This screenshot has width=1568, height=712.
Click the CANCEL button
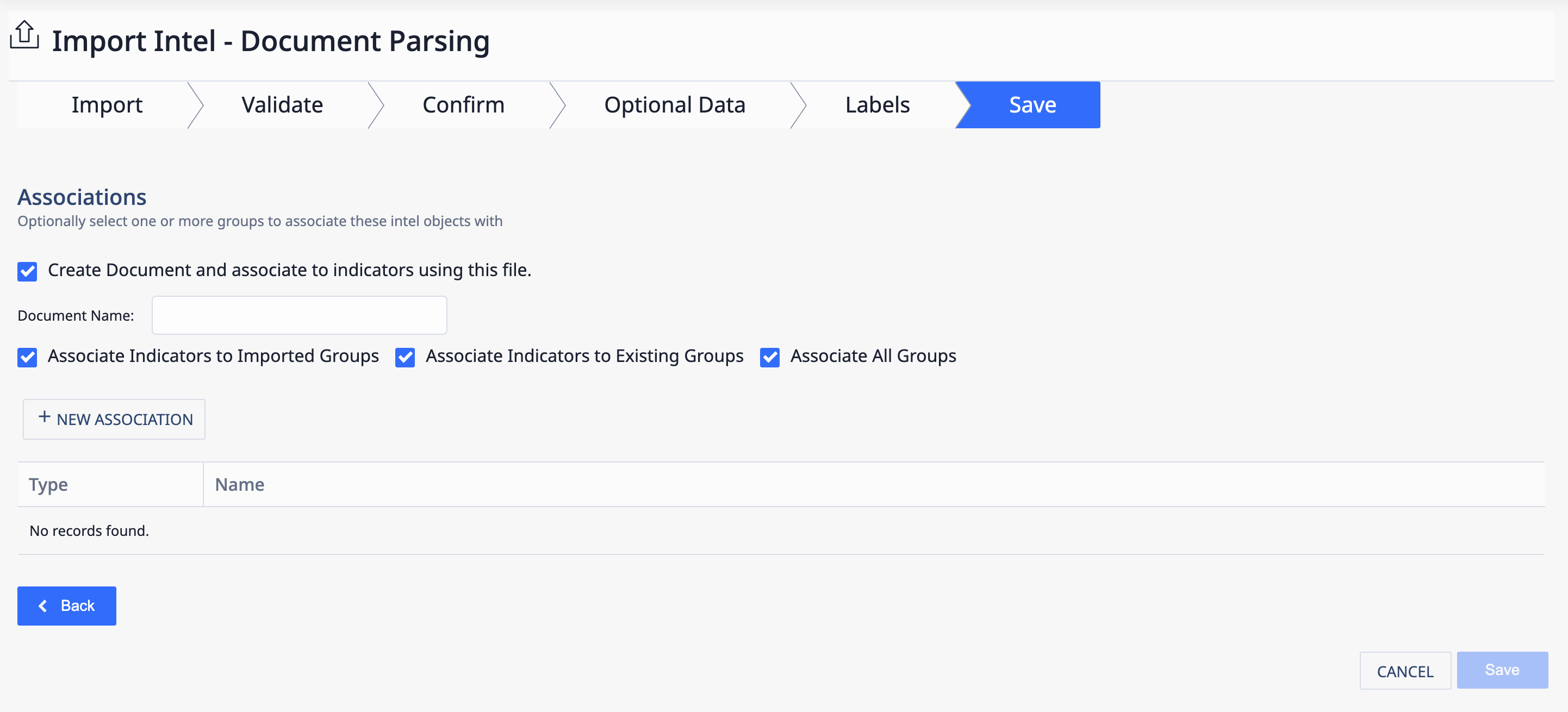[x=1405, y=671]
